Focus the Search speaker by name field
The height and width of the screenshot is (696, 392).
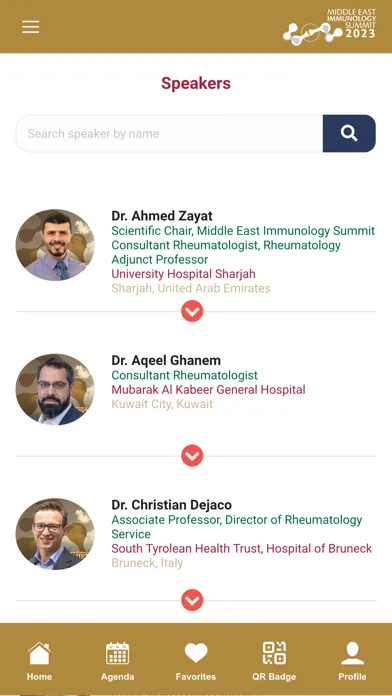(170, 133)
